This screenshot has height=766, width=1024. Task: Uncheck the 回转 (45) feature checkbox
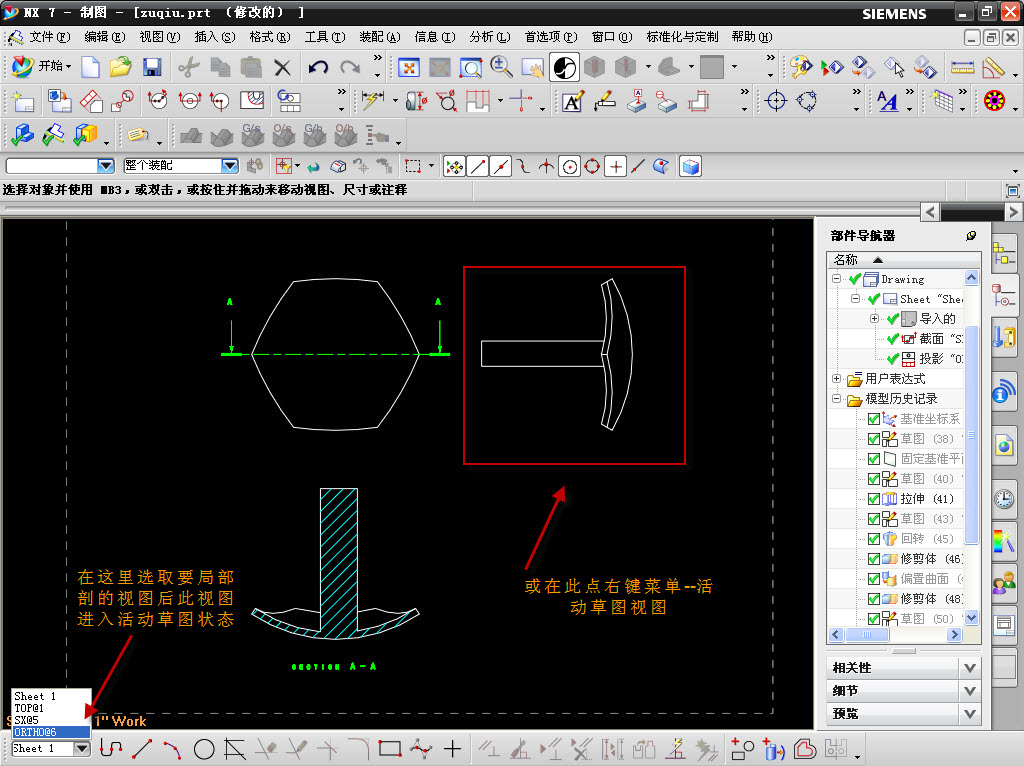[874, 539]
